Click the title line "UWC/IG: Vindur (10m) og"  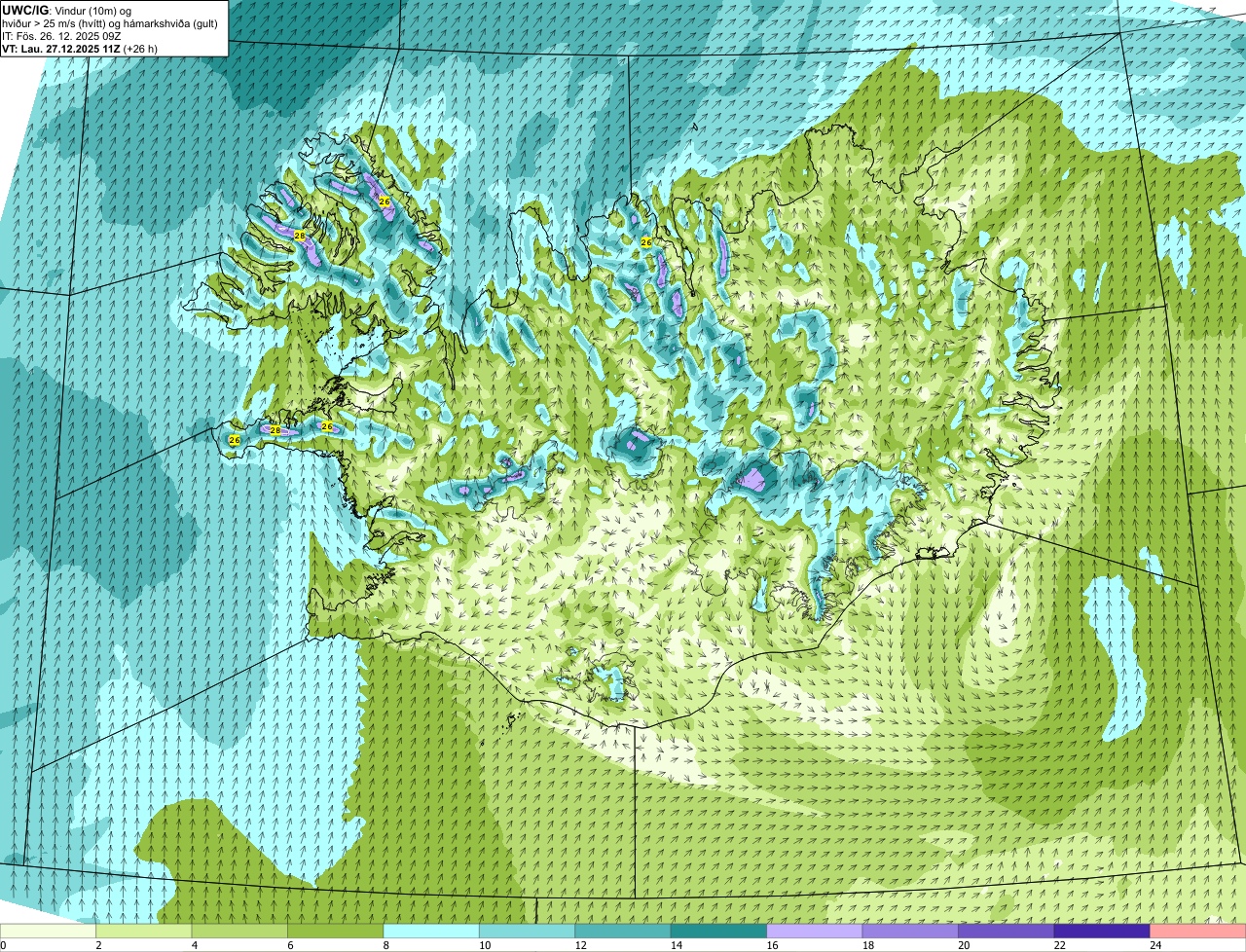click(66, 10)
